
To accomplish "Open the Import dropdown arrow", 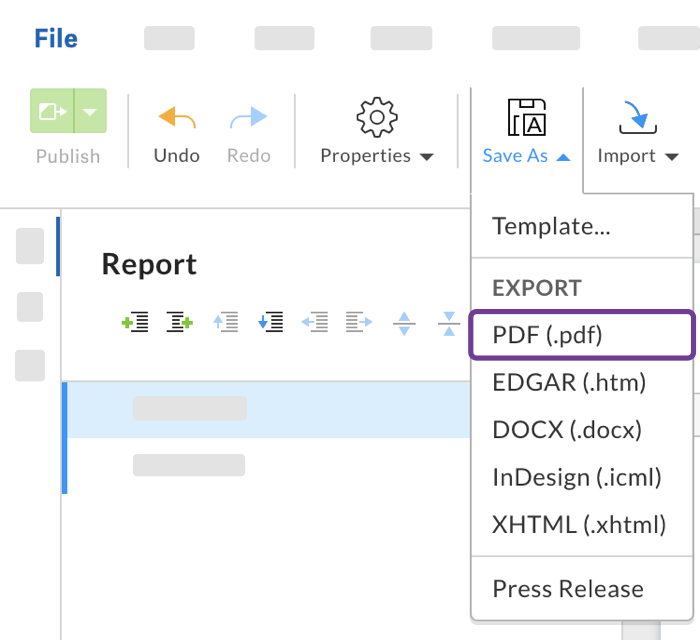I will (671, 157).
